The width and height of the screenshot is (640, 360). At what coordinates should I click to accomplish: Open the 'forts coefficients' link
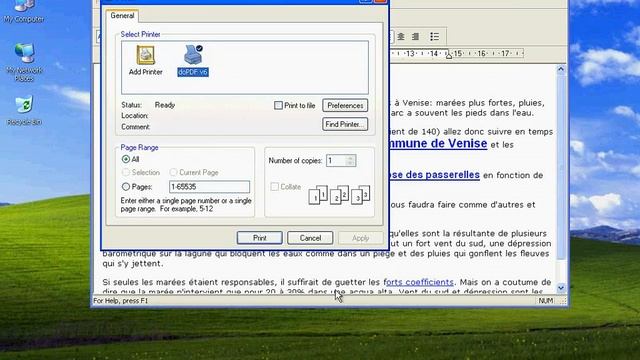419,282
